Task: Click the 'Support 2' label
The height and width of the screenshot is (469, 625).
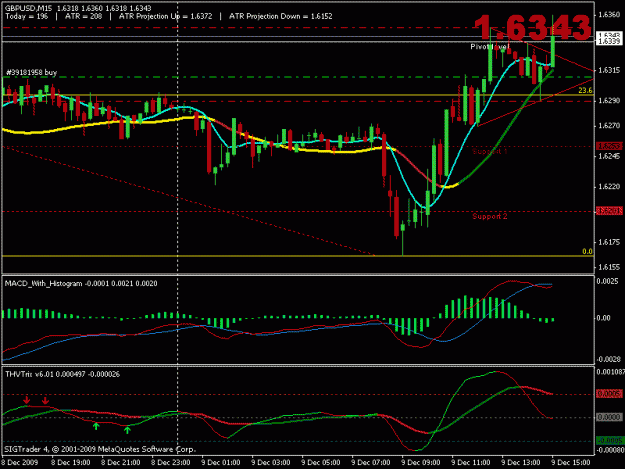Action: (x=490, y=216)
